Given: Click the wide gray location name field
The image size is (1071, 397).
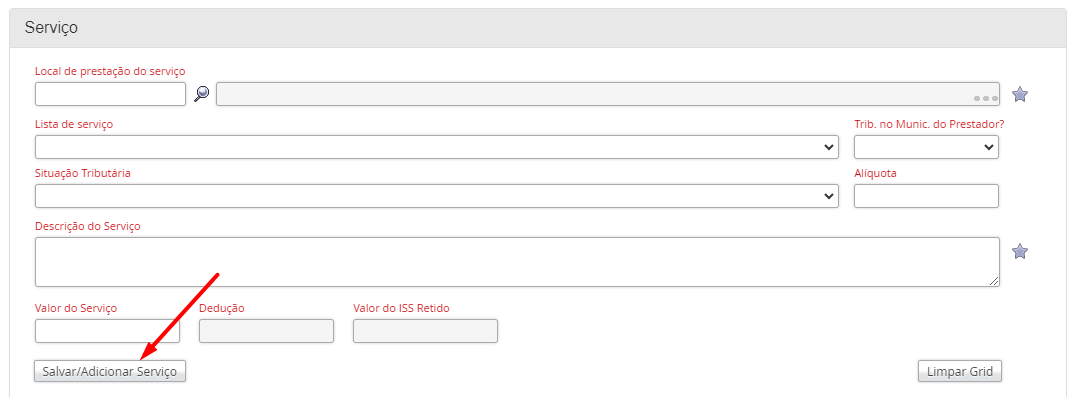Looking at the screenshot, I should pos(608,94).
